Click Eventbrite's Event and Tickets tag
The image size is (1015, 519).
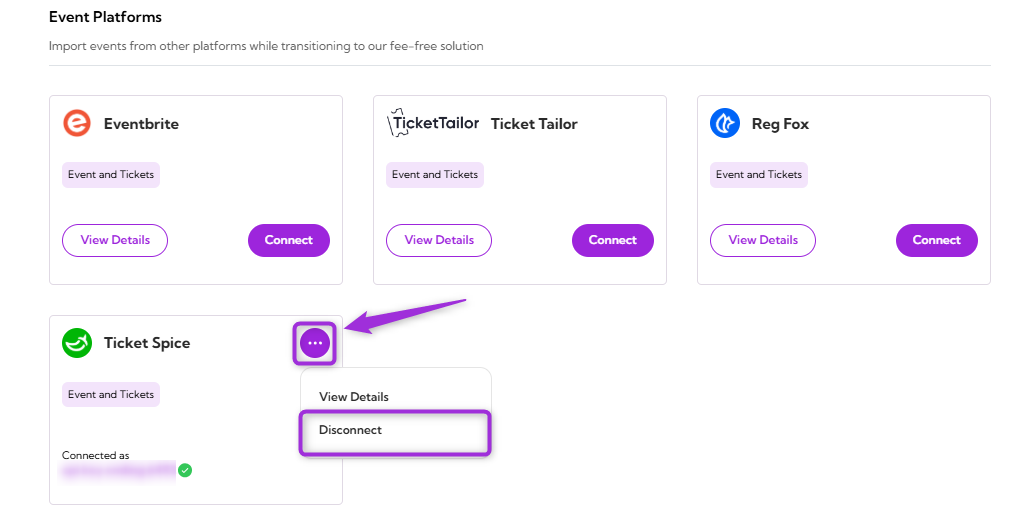(111, 175)
